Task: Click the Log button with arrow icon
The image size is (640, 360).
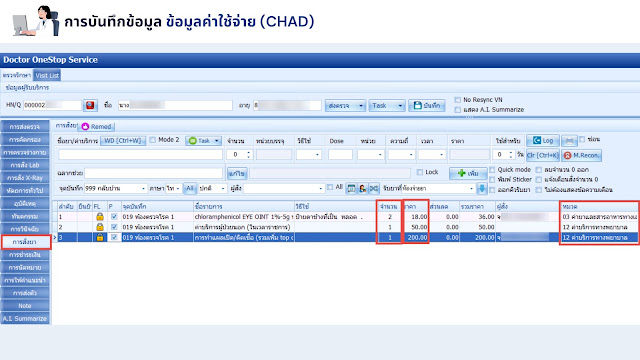Action: 543,140
